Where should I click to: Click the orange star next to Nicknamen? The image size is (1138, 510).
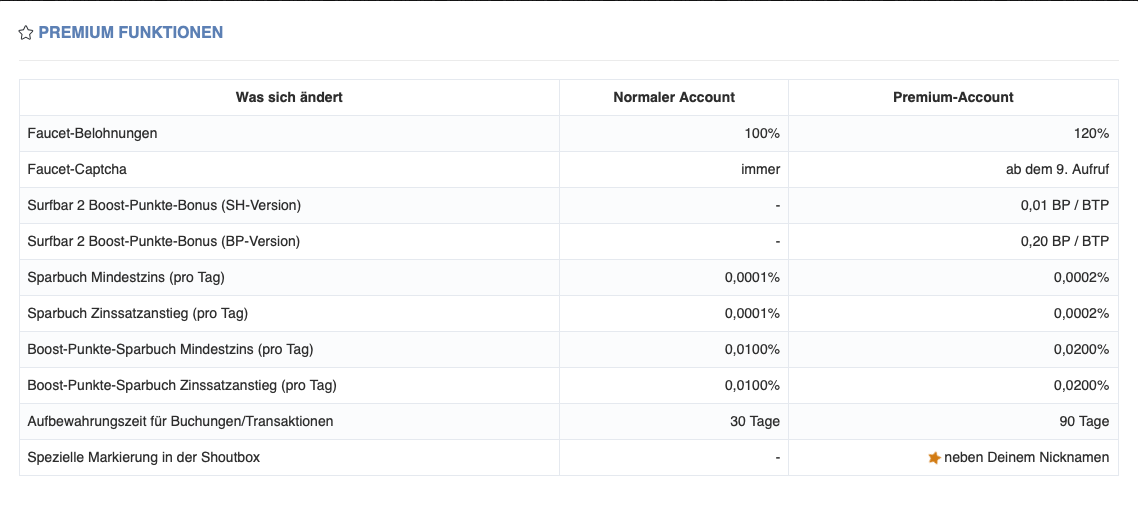click(x=935, y=458)
